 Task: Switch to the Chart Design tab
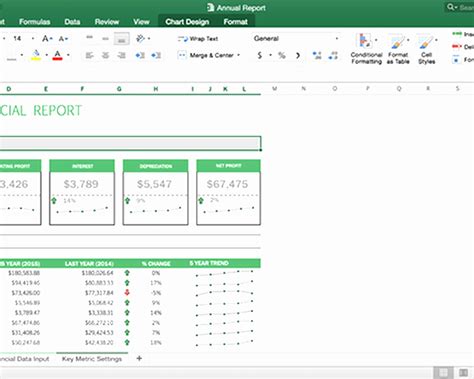pos(187,22)
